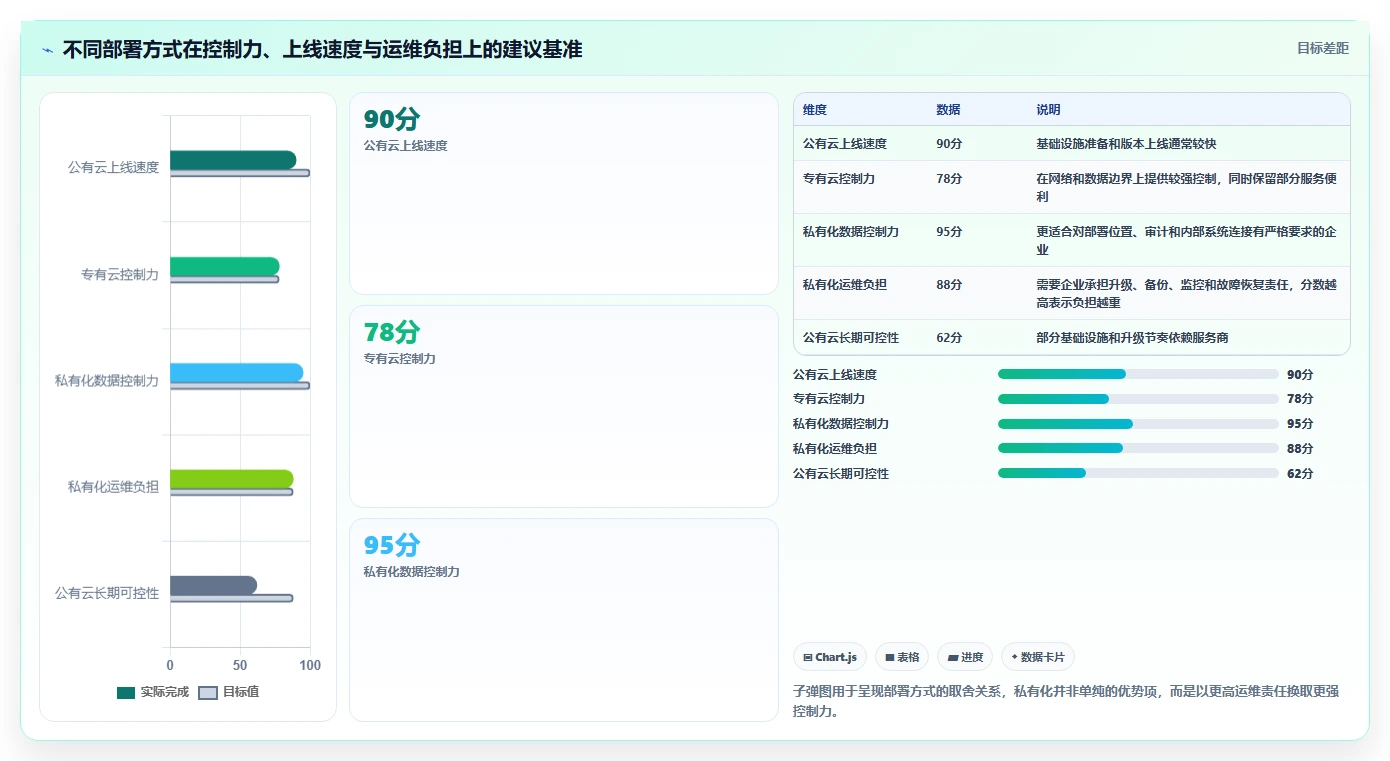This screenshot has height=761, width=1390.
Task: Click the 私有化运维负担 label on the chart axis
Action: tap(113, 487)
